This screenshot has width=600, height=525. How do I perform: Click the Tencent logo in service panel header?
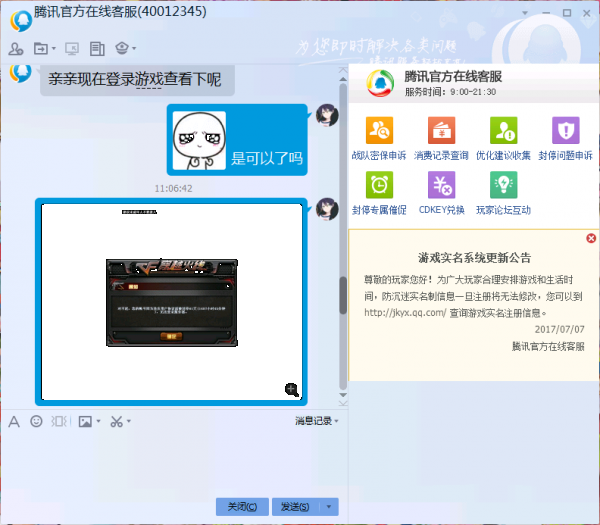point(380,83)
